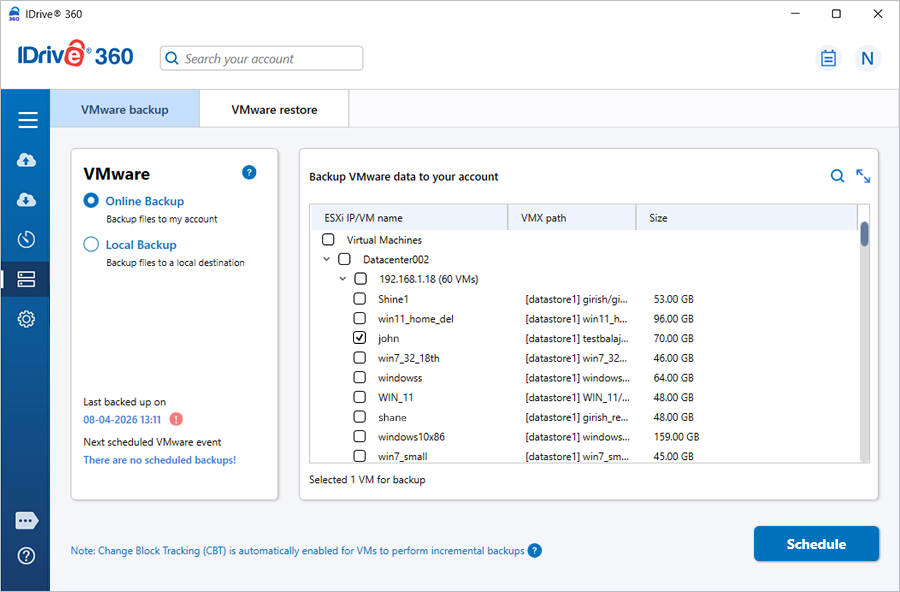
Task: Switch to the VMware backup tab
Action: 125,109
